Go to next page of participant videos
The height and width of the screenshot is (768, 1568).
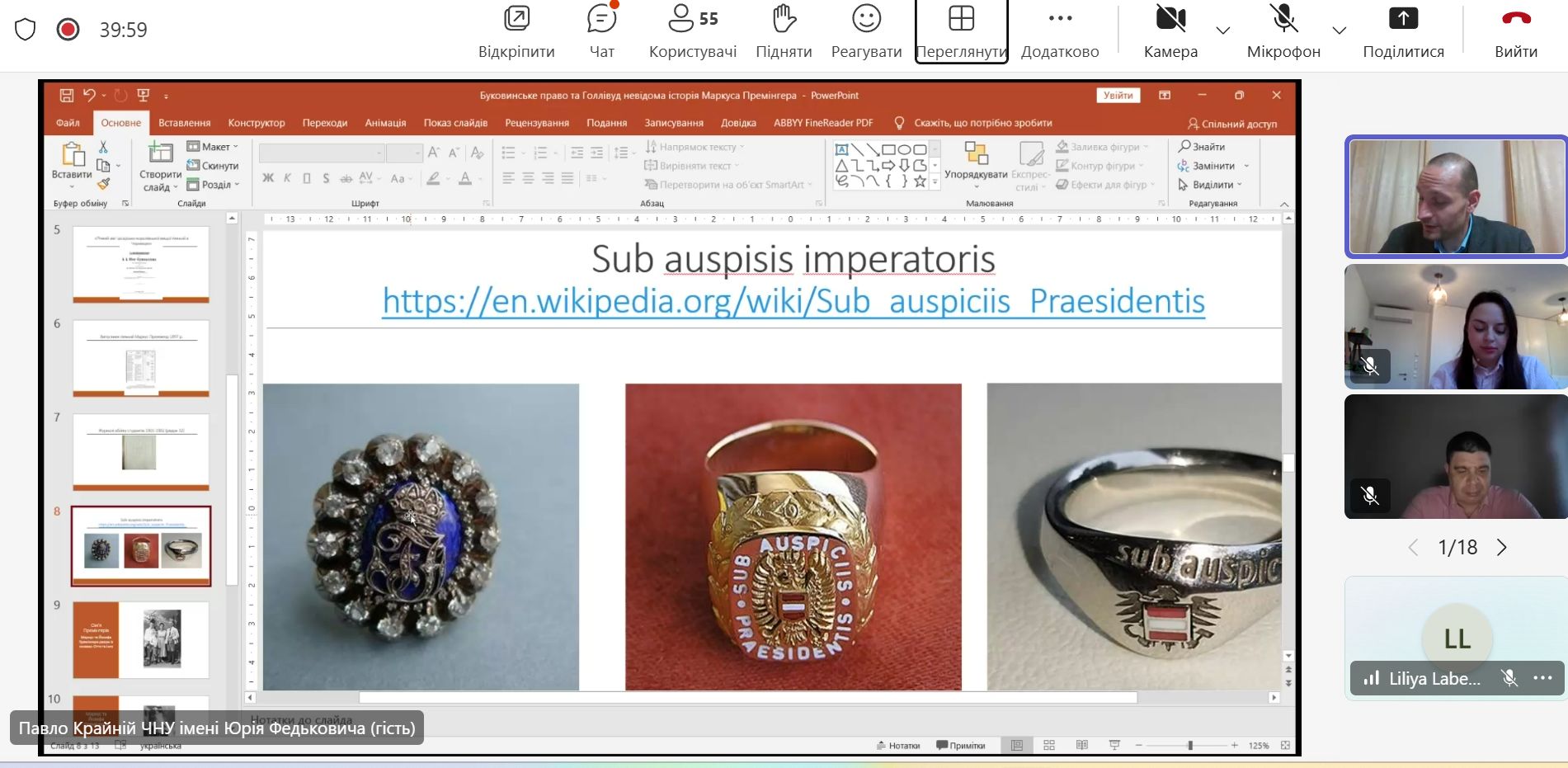(1502, 548)
